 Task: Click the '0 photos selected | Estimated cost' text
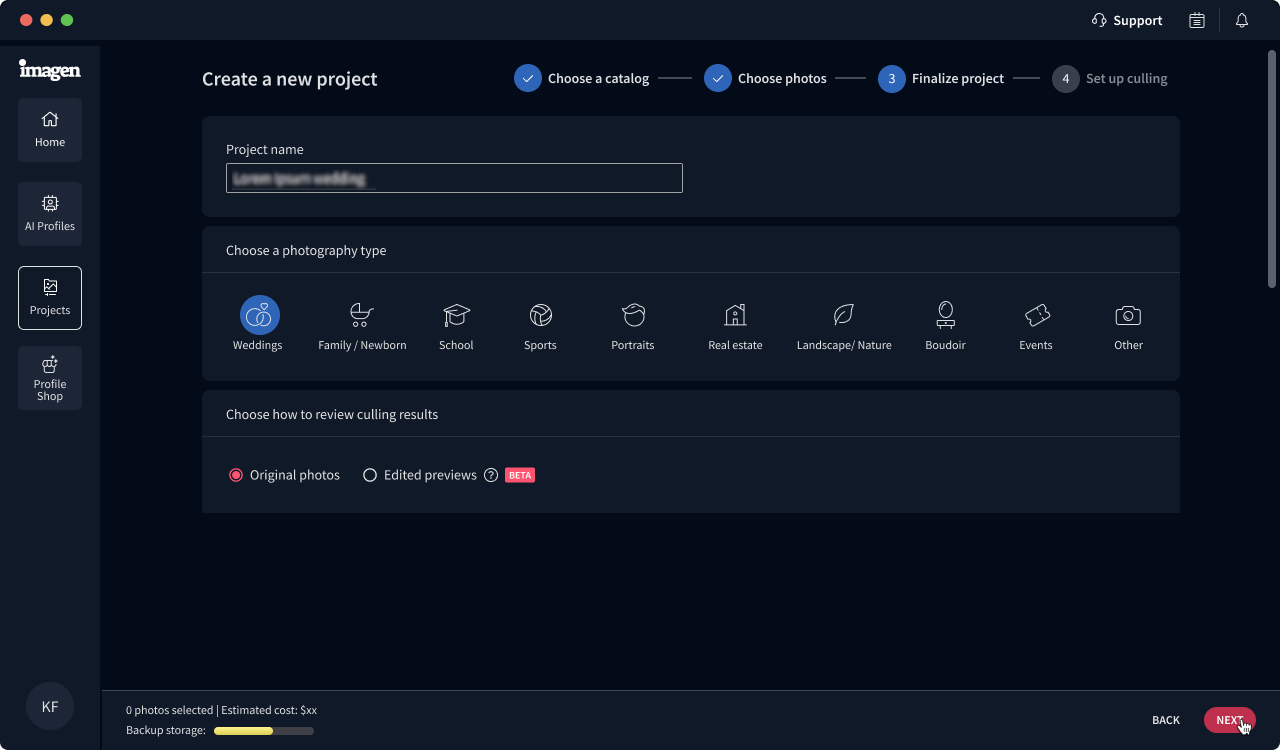coord(221,710)
